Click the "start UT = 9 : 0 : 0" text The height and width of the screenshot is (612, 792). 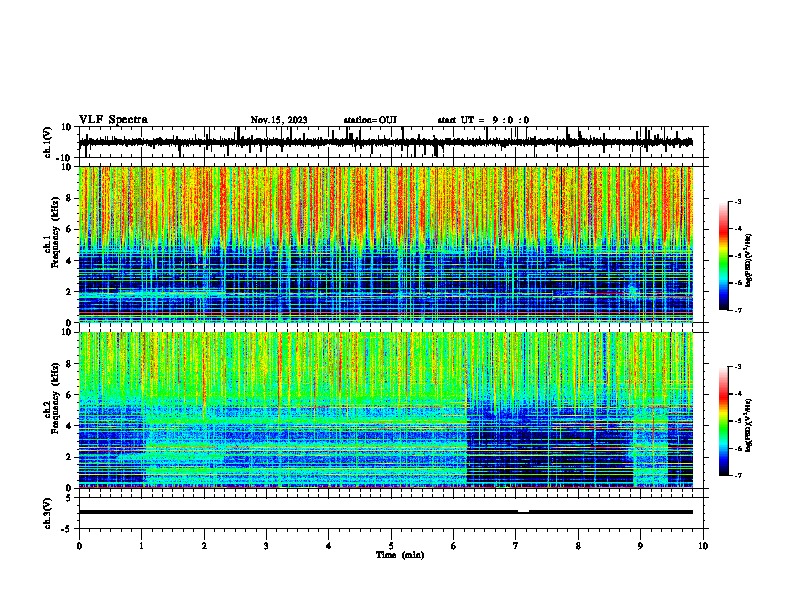coord(483,120)
